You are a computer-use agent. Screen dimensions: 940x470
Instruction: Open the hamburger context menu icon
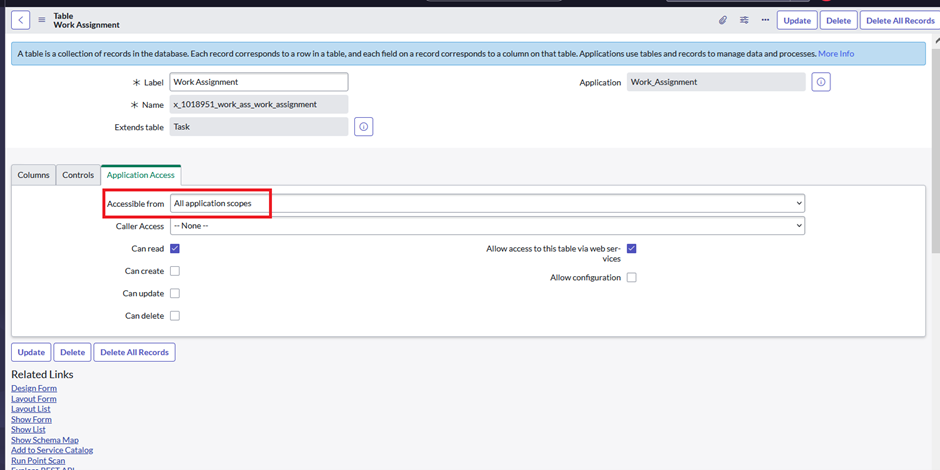click(42, 20)
